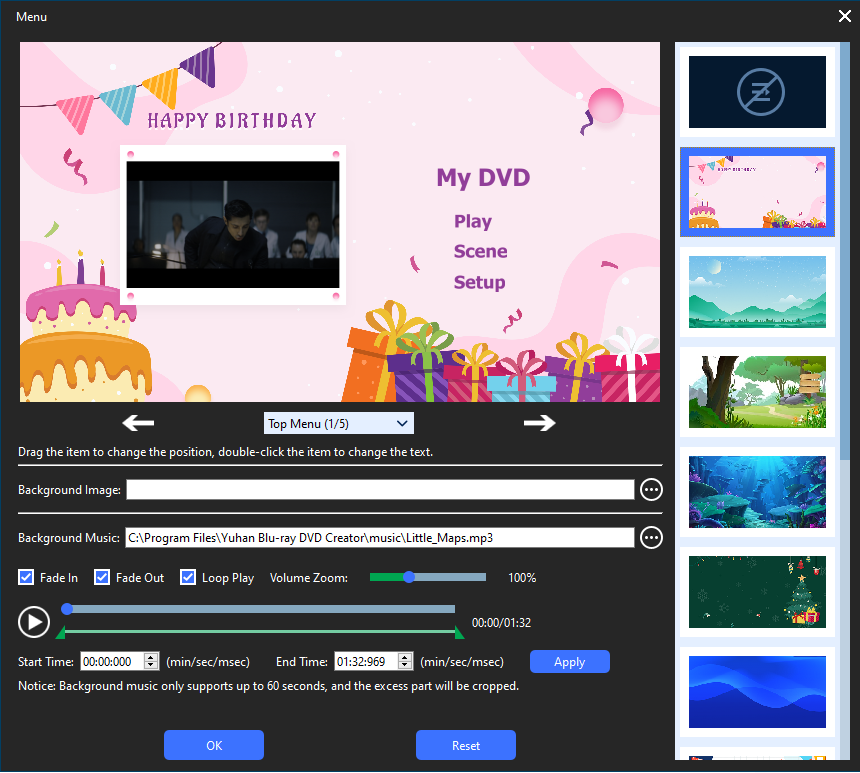The height and width of the screenshot is (773, 860).
Task: Click the Background Image path field
Action: pos(380,489)
